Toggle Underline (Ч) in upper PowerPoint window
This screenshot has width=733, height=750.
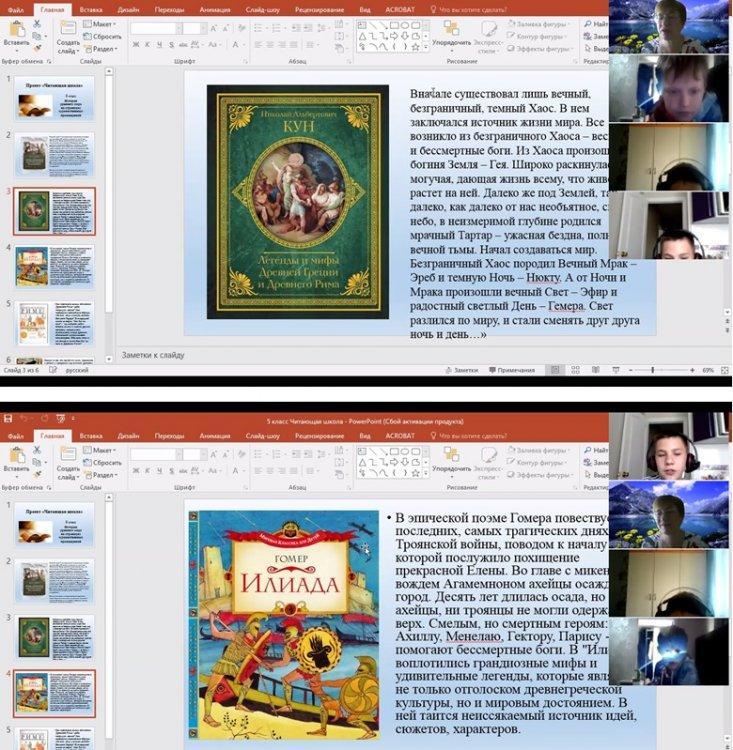click(159, 44)
